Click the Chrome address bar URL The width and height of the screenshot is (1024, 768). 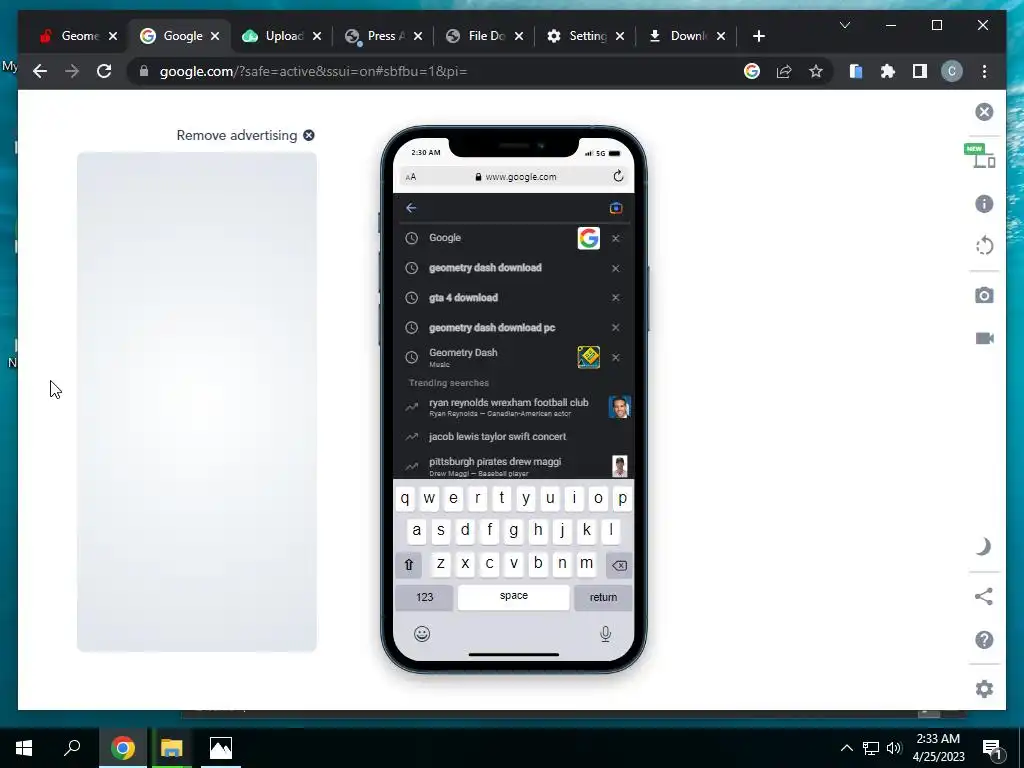click(x=313, y=71)
